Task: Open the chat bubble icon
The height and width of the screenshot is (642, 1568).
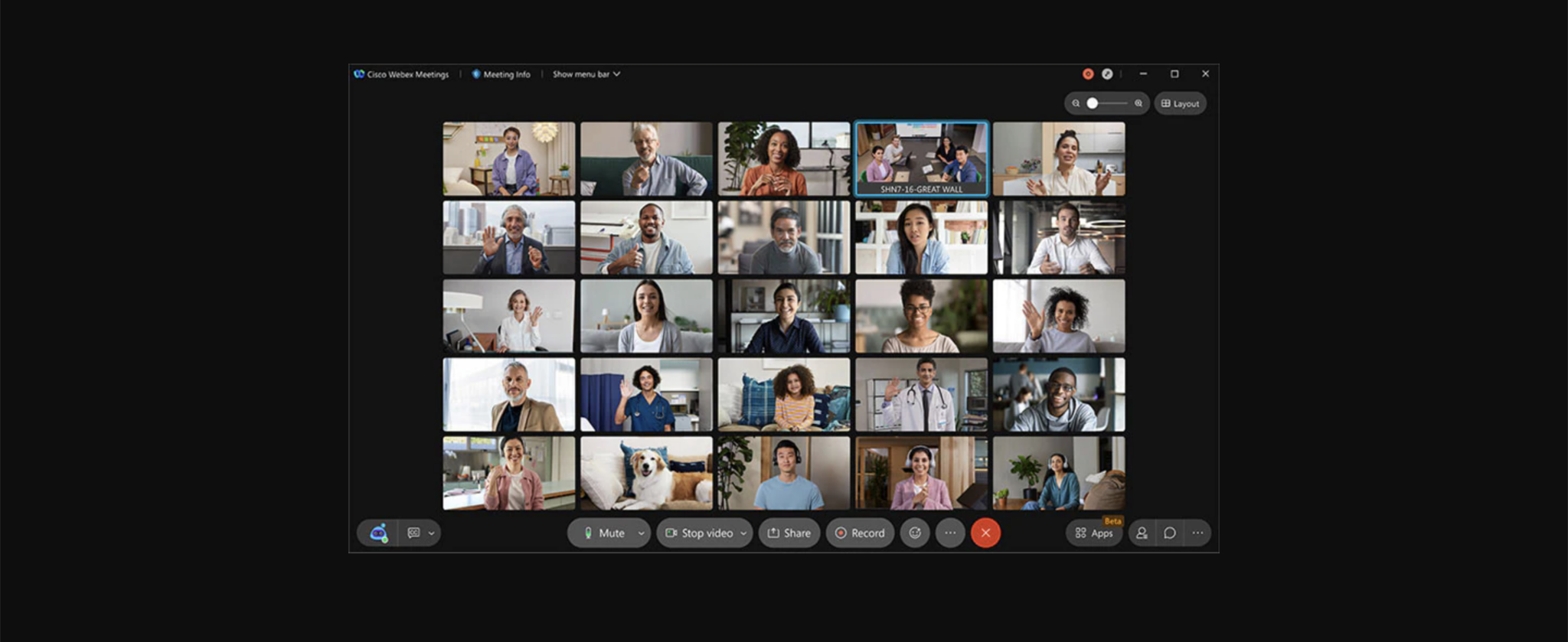Action: [1170, 533]
